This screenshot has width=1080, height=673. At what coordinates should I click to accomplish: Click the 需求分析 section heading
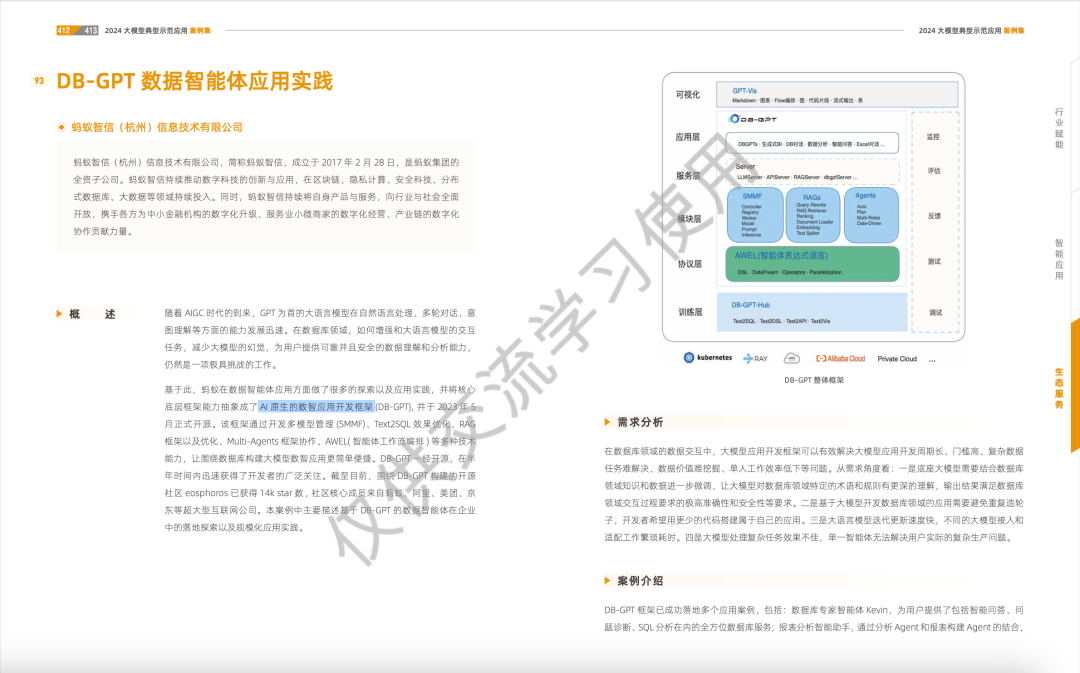click(640, 422)
